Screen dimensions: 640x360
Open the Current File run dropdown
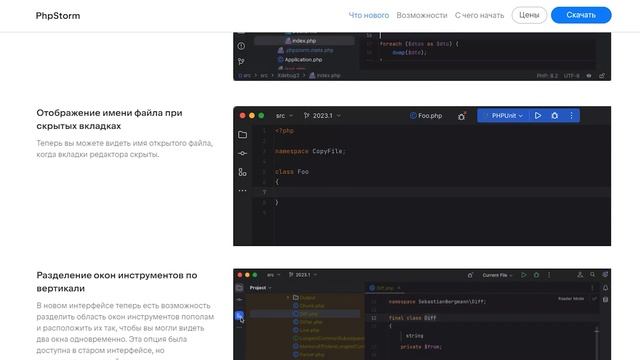coord(497,275)
